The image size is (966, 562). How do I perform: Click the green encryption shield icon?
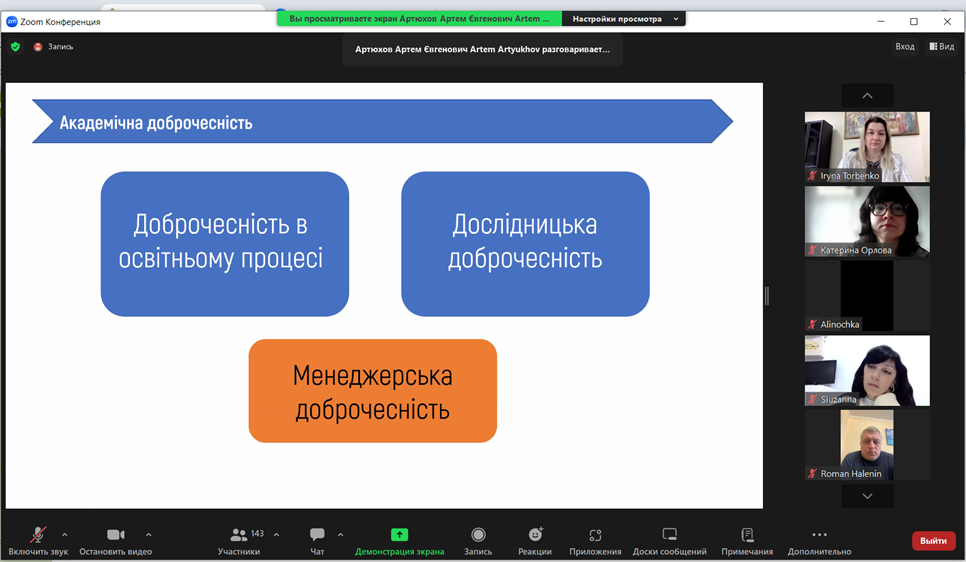point(15,47)
